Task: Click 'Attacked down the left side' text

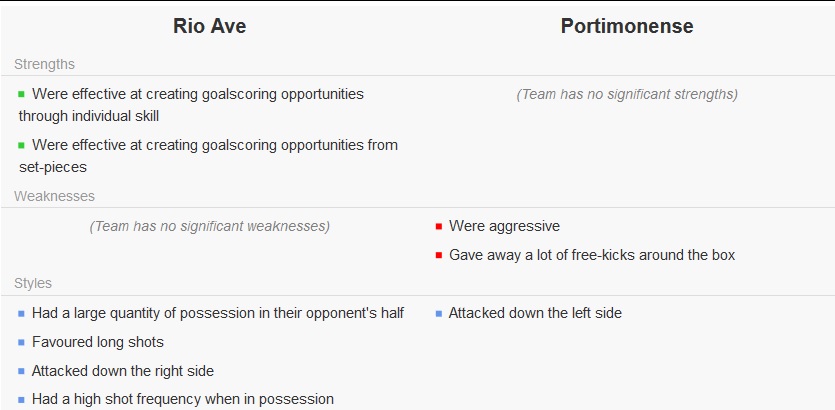Action: (x=535, y=313)
